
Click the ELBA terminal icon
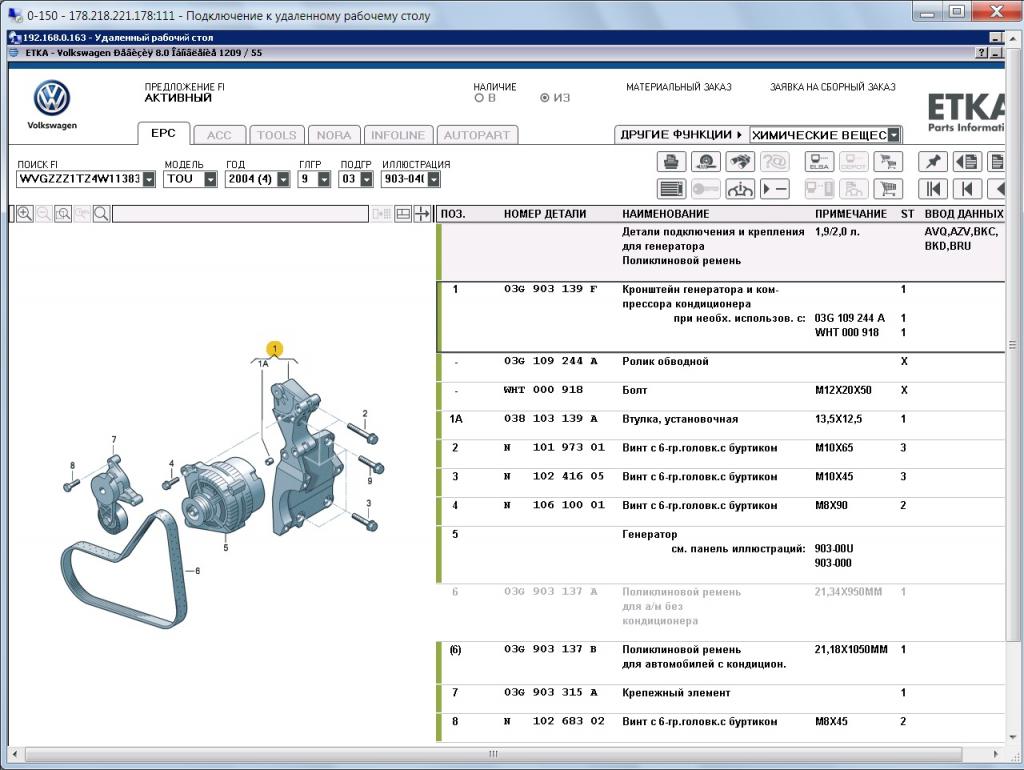point(819,161)
